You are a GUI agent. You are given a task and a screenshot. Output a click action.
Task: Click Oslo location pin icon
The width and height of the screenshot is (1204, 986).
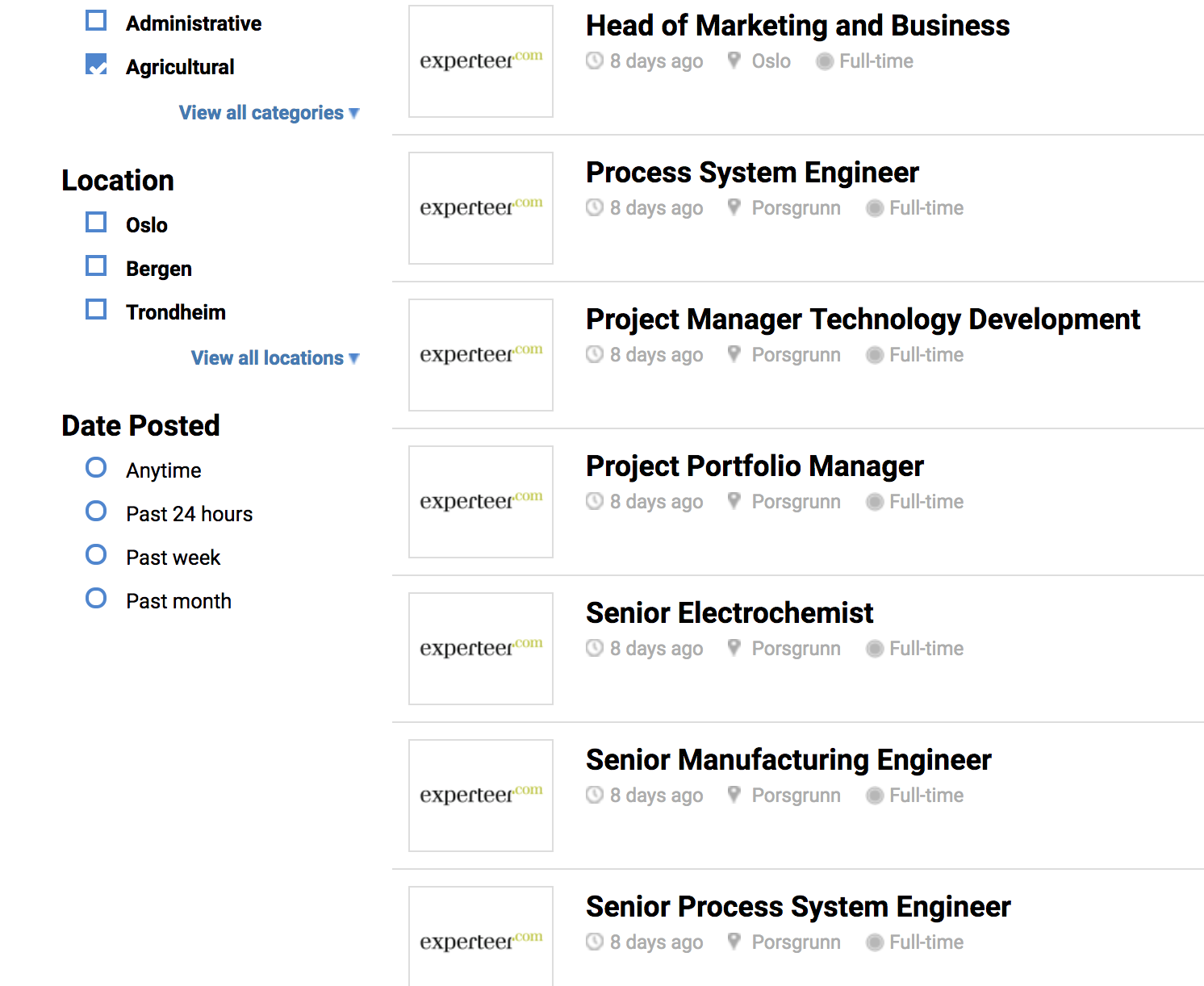pyautogui.click(x=734, y=61)
